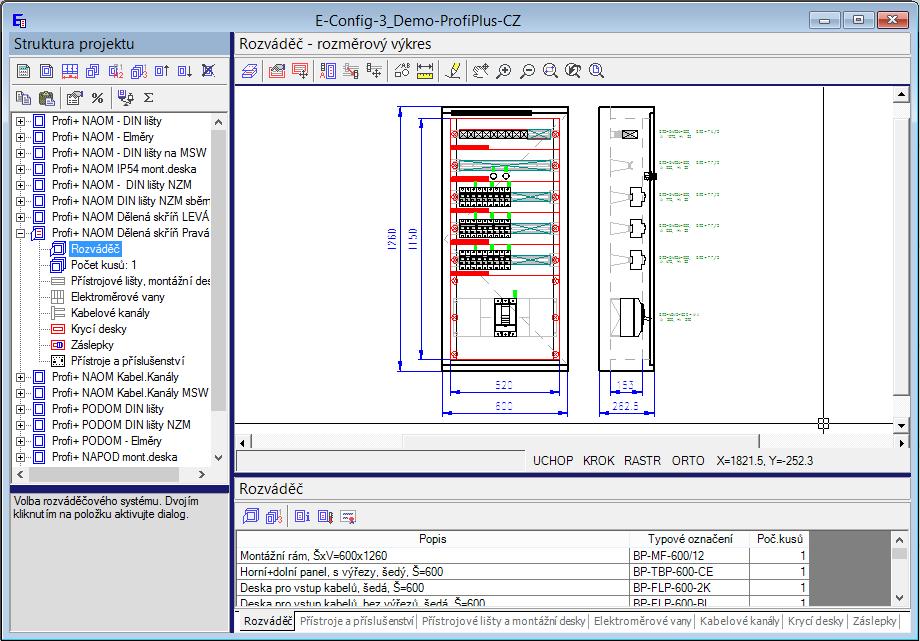Select Počet kusů: 1 tree item
The image size is (920, 641).
pos(103,265)
